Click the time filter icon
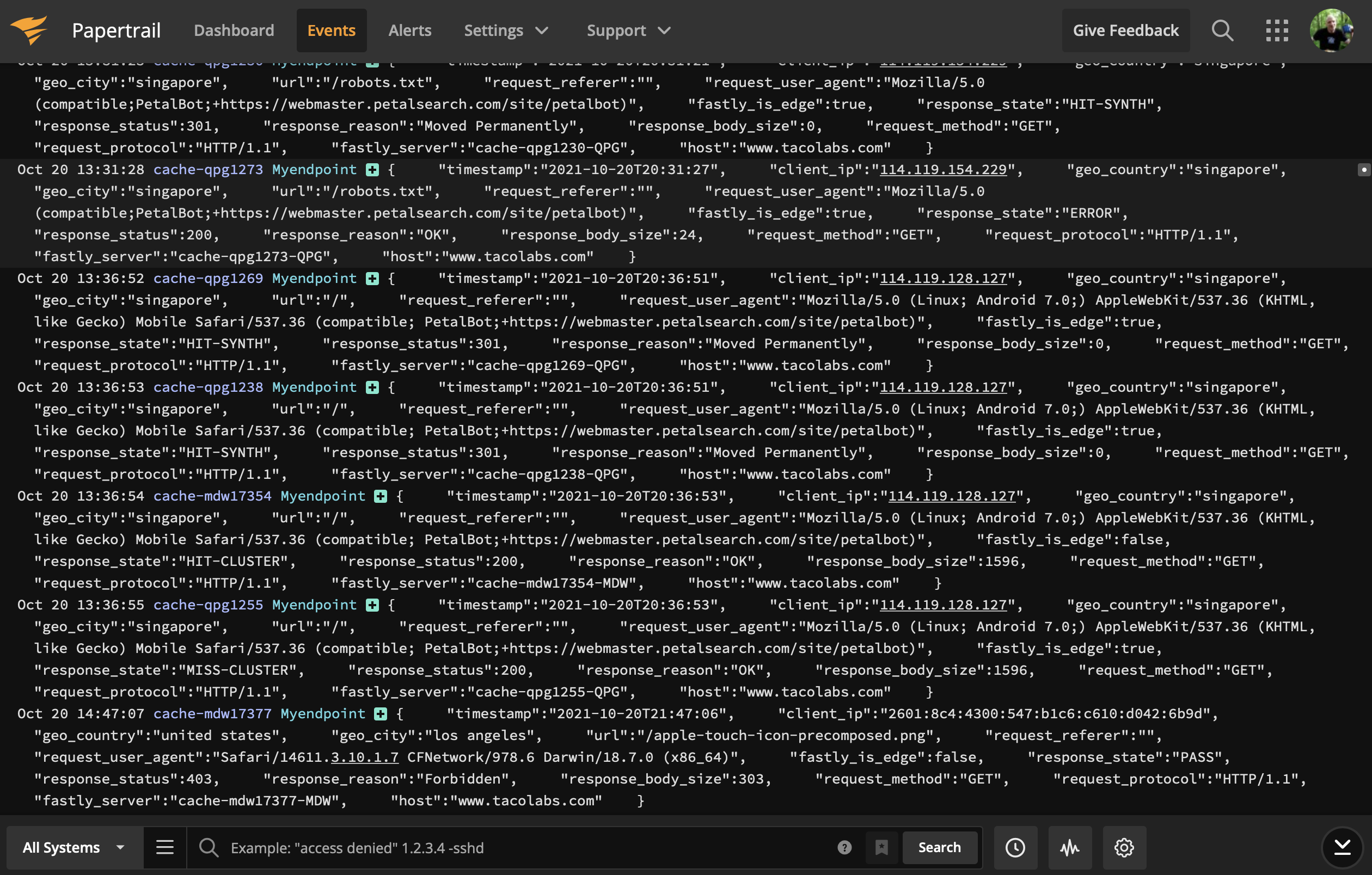This screenshot has width=1372, height=875. coord(1015,846)
